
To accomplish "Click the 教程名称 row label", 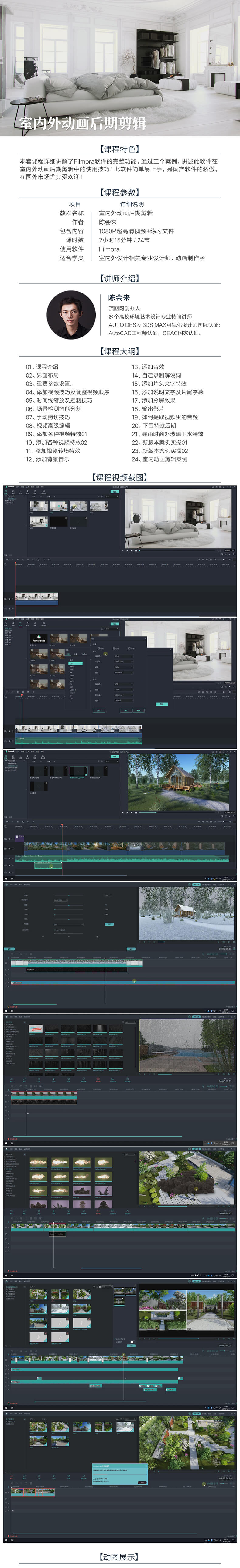I will click(72, 213).
